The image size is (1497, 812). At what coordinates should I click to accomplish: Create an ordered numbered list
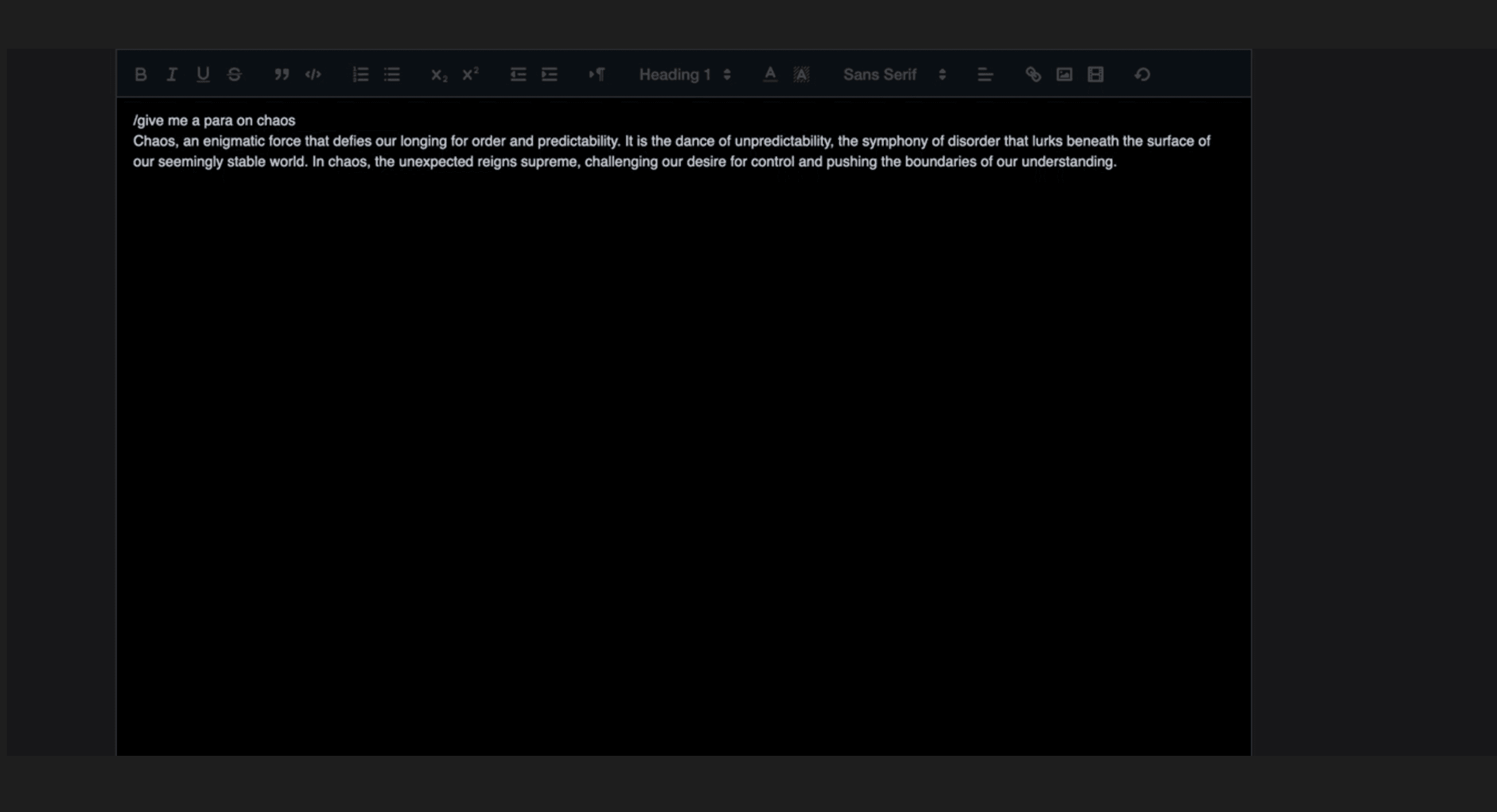tap(361, 74)
